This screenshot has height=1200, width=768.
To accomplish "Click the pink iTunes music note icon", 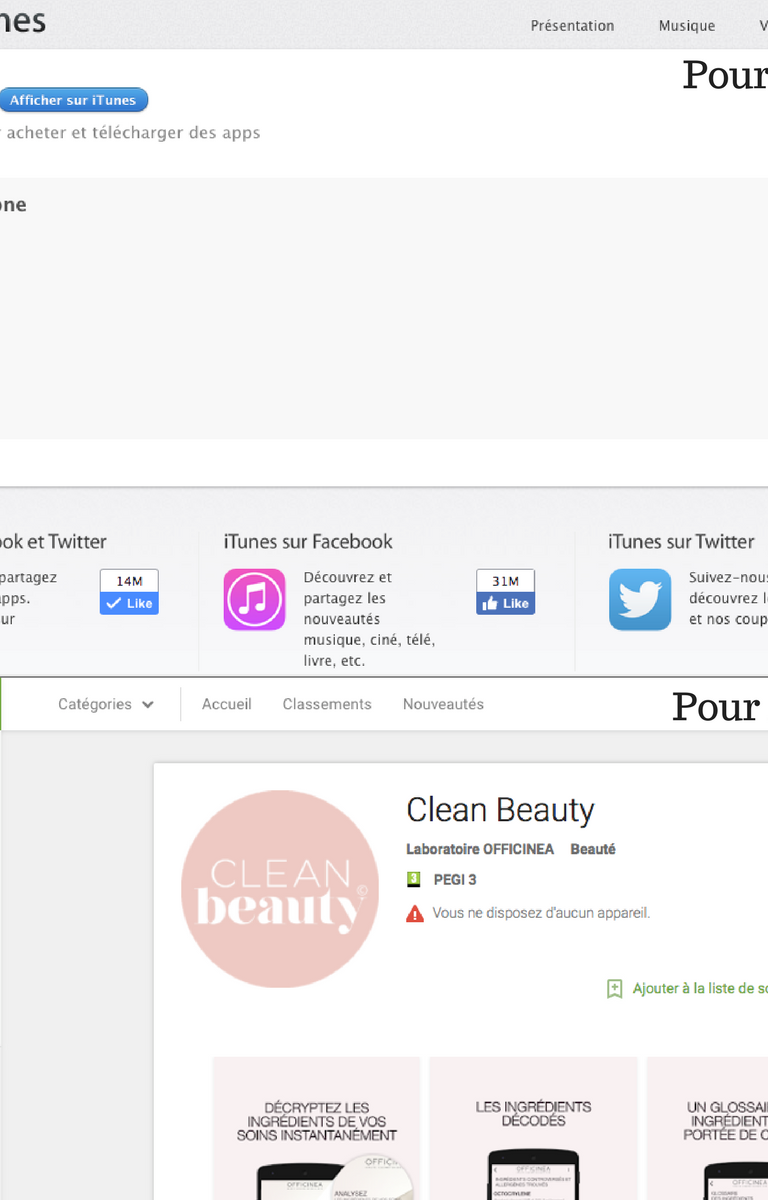I will [x=254, y=599].
